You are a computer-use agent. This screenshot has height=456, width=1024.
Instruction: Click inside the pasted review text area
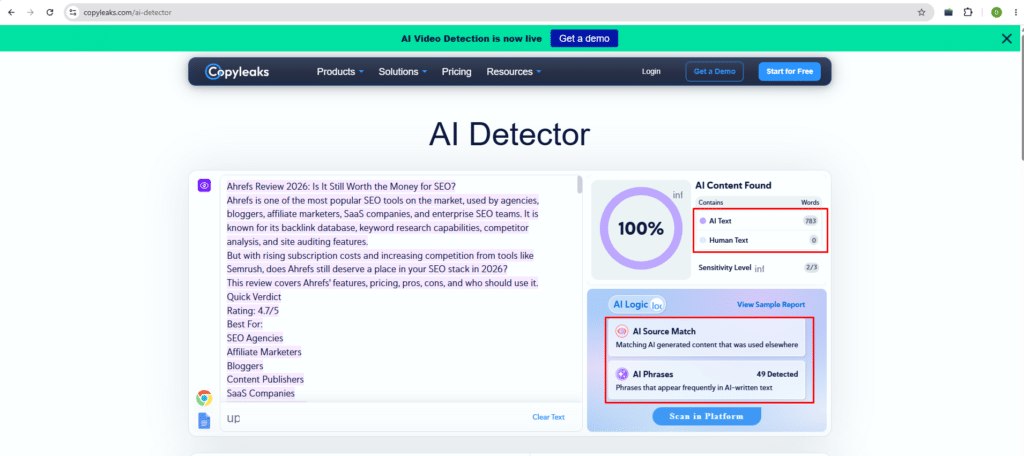[398, 287]
